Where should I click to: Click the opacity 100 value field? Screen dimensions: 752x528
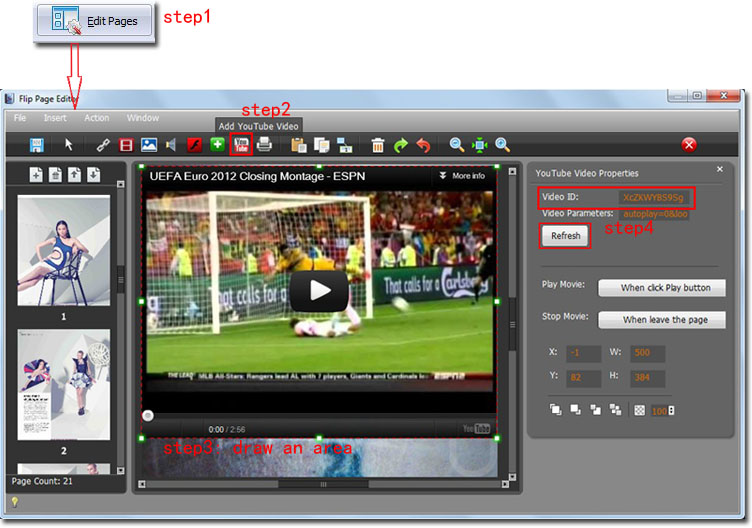pos(659,411)
